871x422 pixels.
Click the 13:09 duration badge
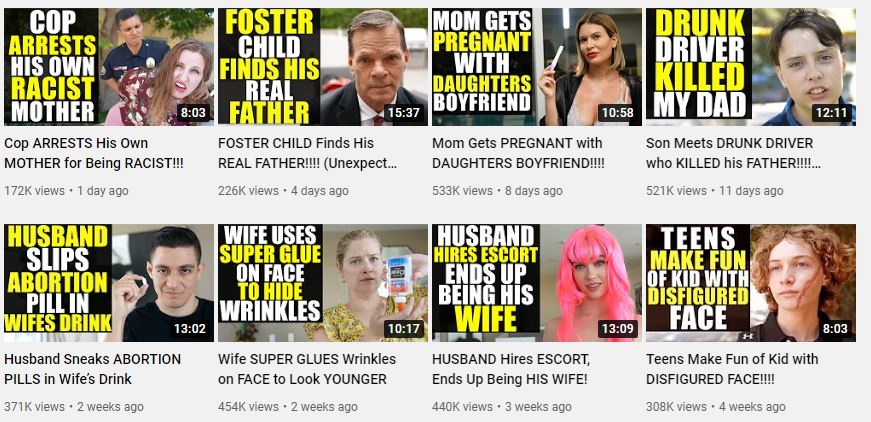click(x=618, y=329)
